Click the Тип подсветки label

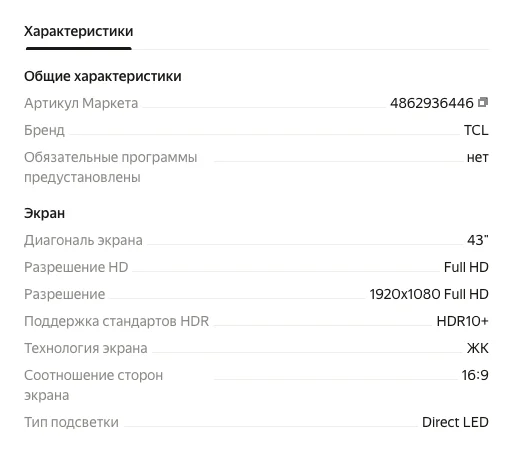click(x=71, y=422)
